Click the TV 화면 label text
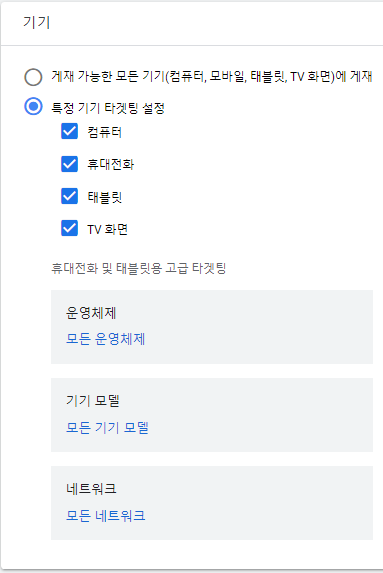 click(107, 229)
